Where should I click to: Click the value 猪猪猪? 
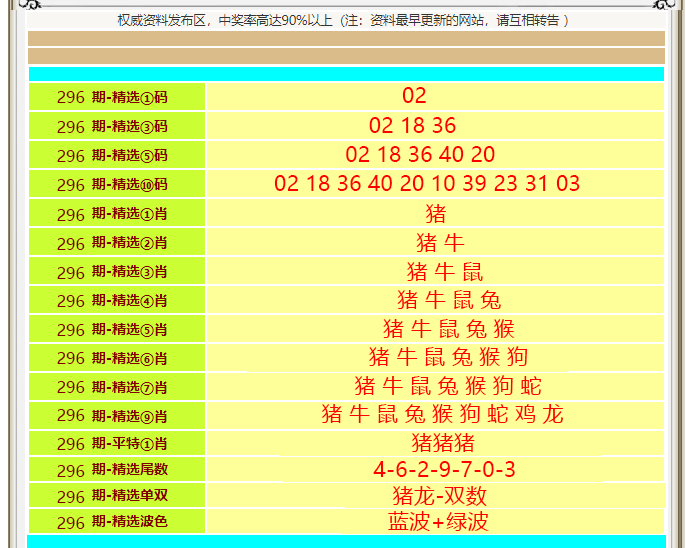443,443
